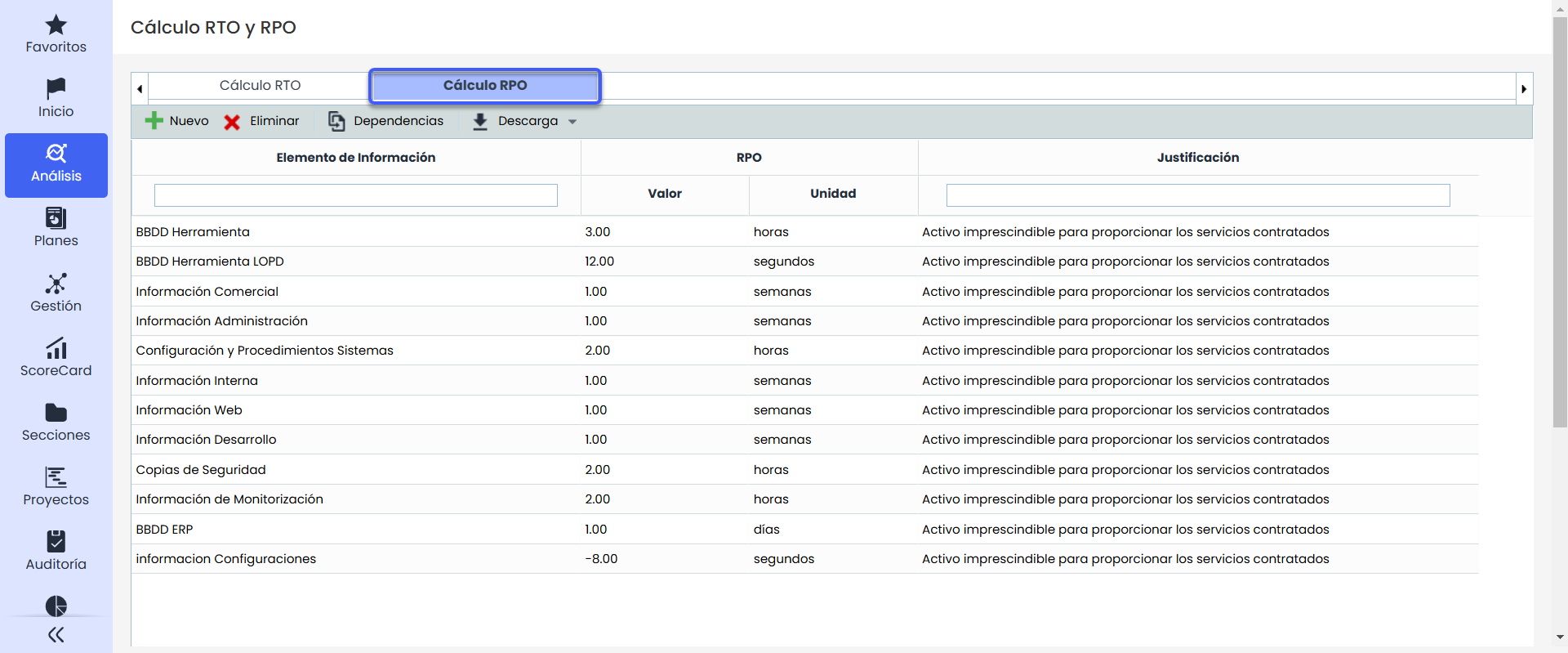Select the Cálculo RPO tab
Viewport: 1568px width, 653px height.
[485, 86]
